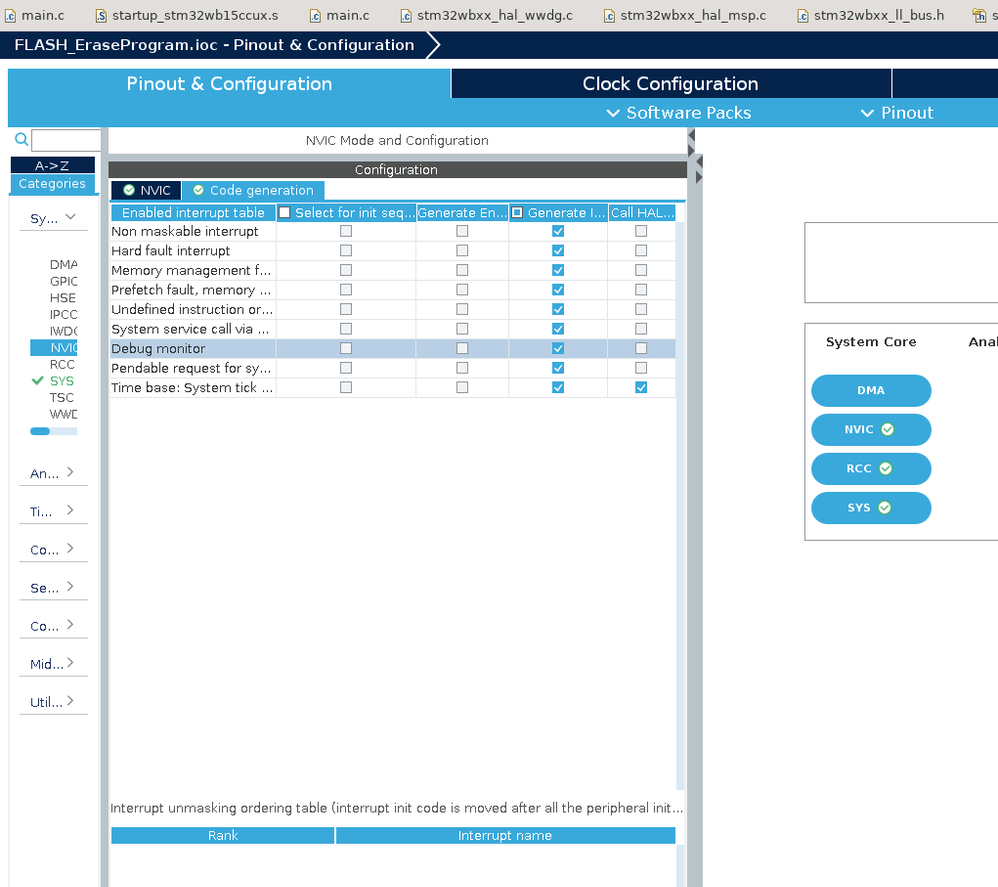The width and height of the screenshot is (998, 887).
Task: Check Generate Enable for Pendable request row
Action: 462,368
